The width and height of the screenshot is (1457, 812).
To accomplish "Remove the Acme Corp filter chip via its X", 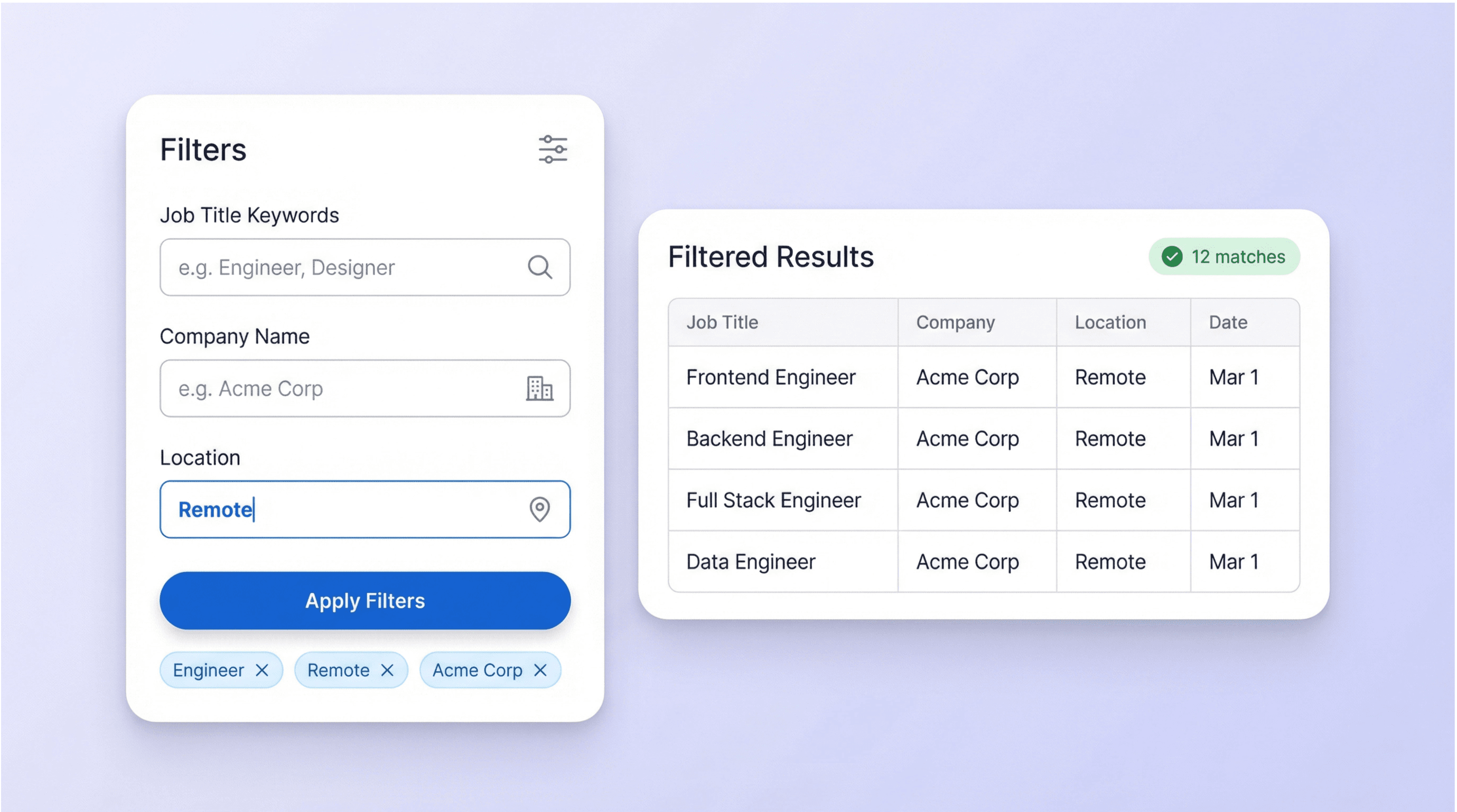I will (x=539, y=669).
